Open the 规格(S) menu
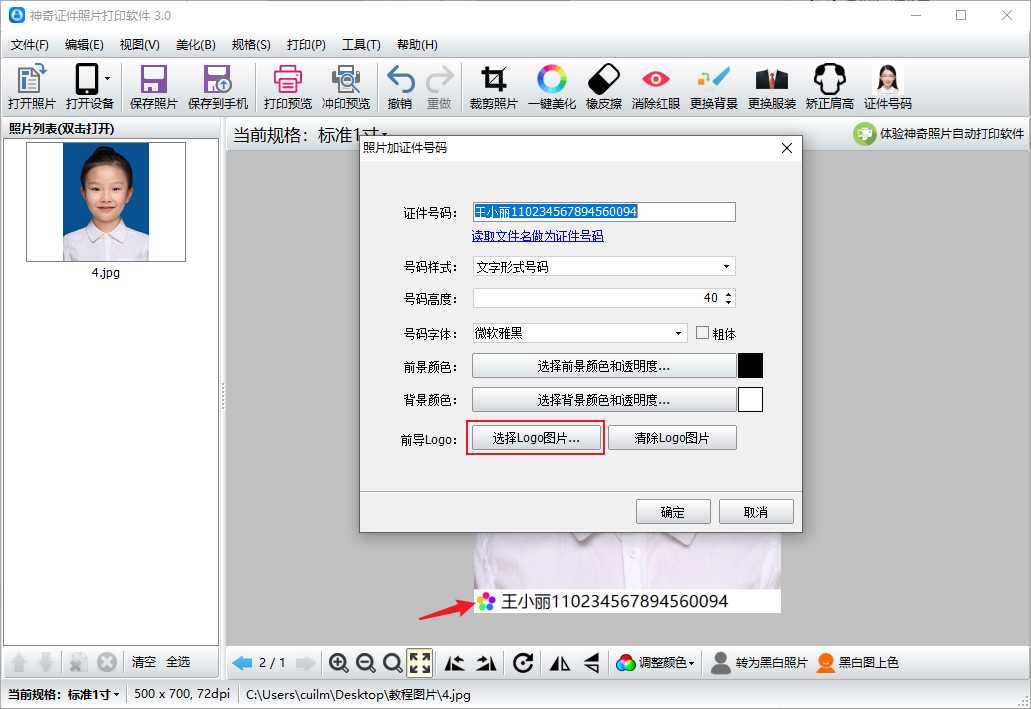The height and width of the screenshot is (709, 1031). tap(251, 45)
